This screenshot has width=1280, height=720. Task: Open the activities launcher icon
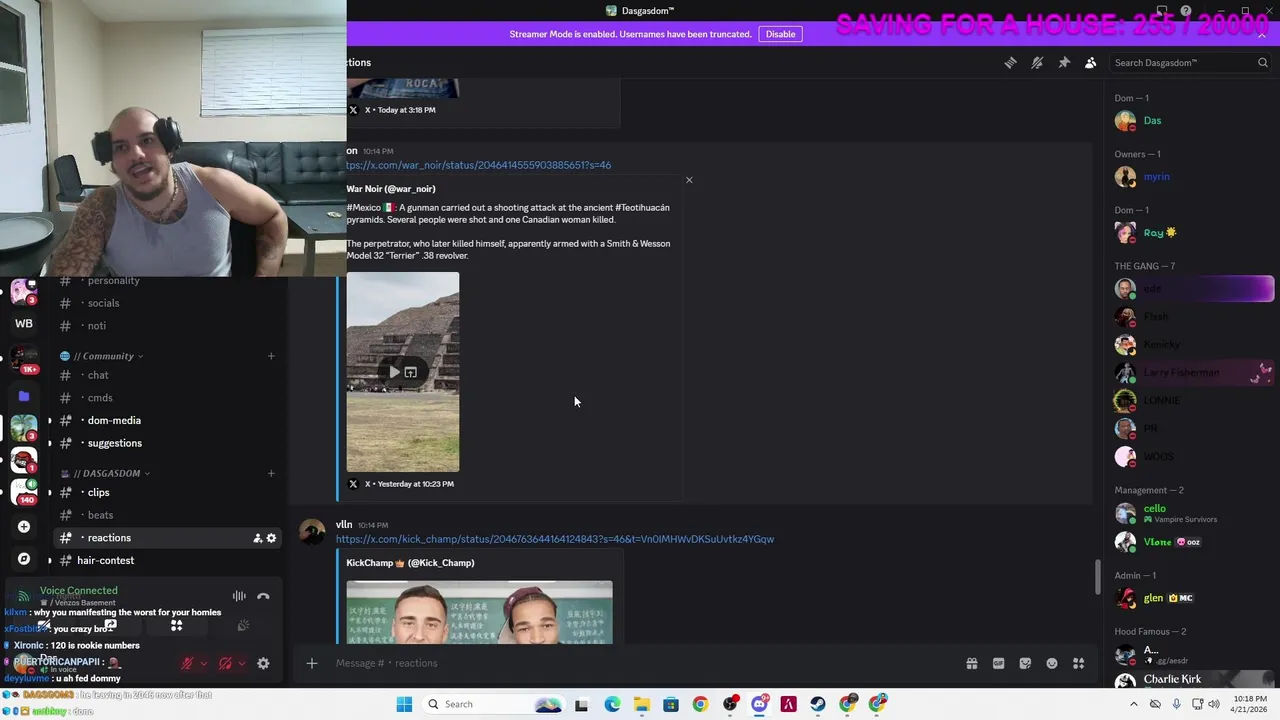tap(176, 626)
